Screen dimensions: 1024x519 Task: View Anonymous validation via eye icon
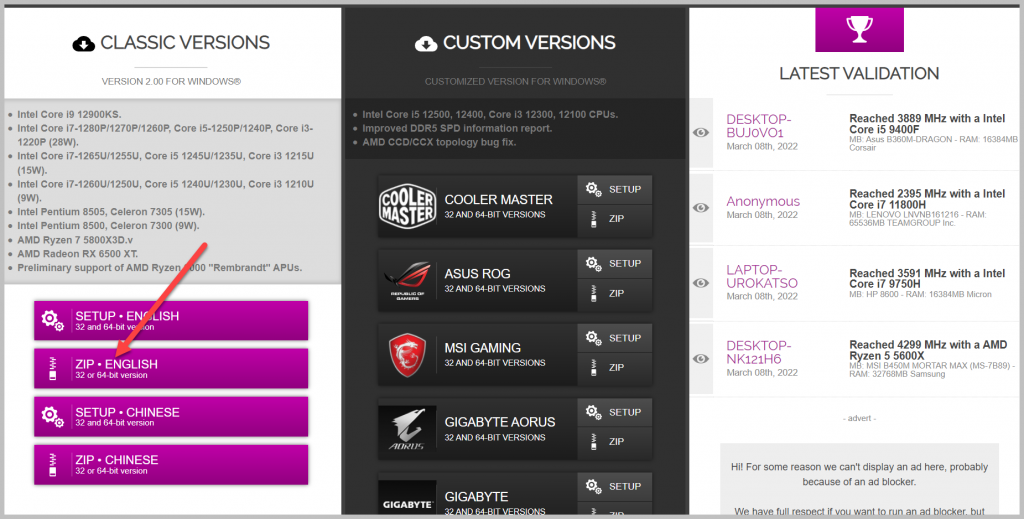click(x=701, y=208)
